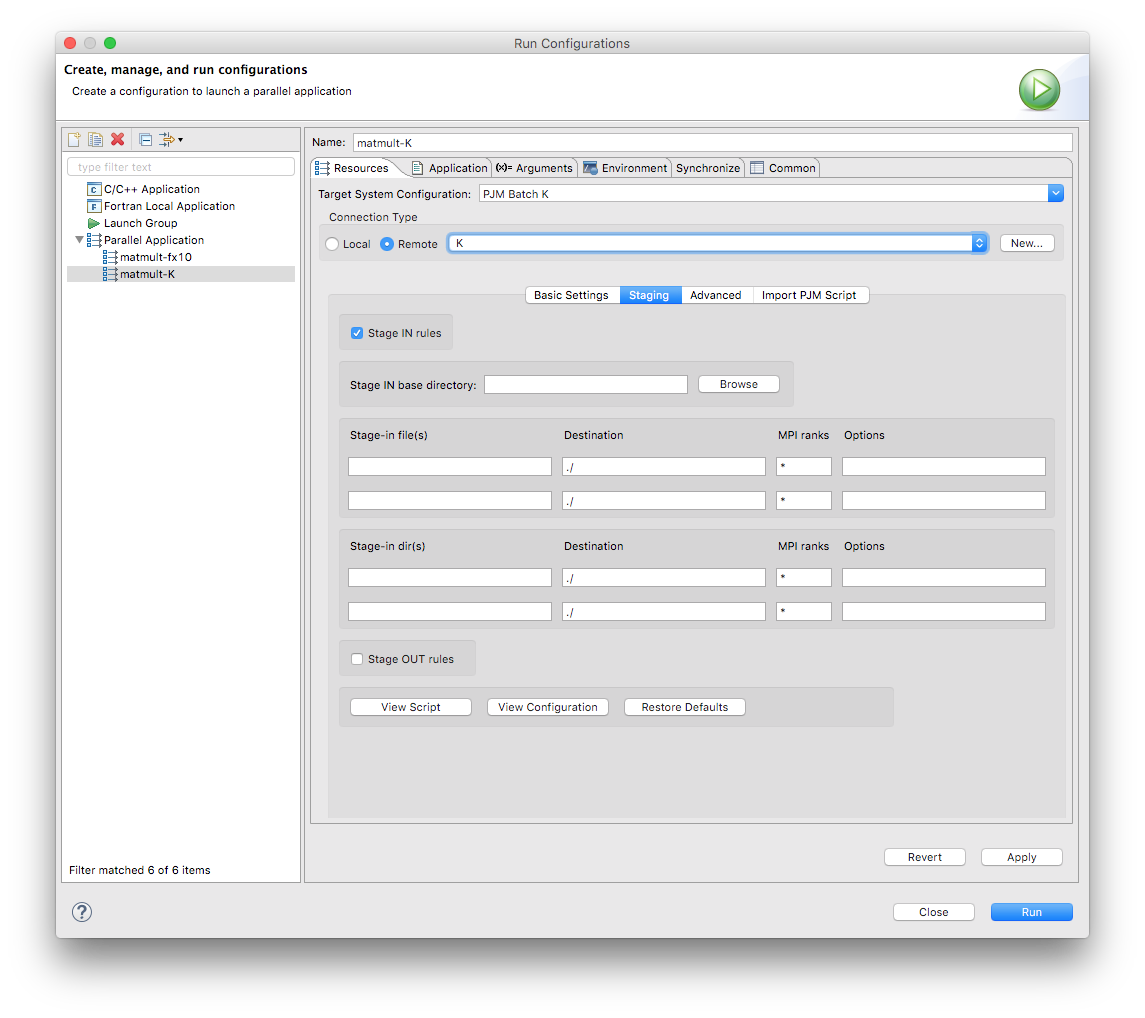
Task: Click the View Configuration button
Action: pyautogui.click(x=548, y=707)
